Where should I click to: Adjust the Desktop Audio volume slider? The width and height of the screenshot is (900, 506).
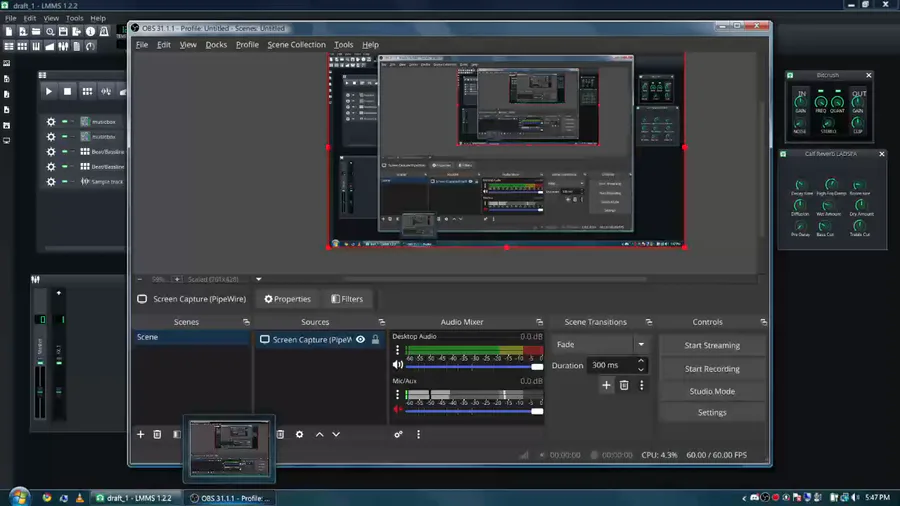click(474, 367)
